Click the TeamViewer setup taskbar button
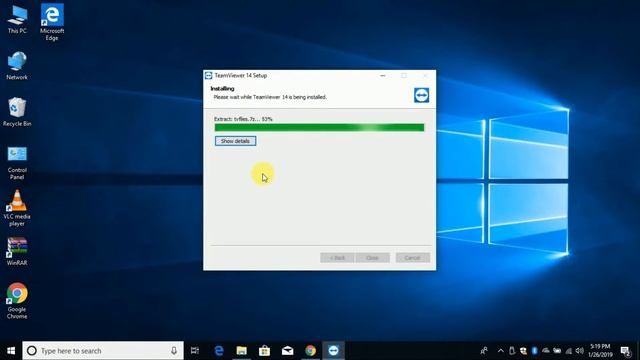The image size is (640, 360). click(x=333, y=351)
